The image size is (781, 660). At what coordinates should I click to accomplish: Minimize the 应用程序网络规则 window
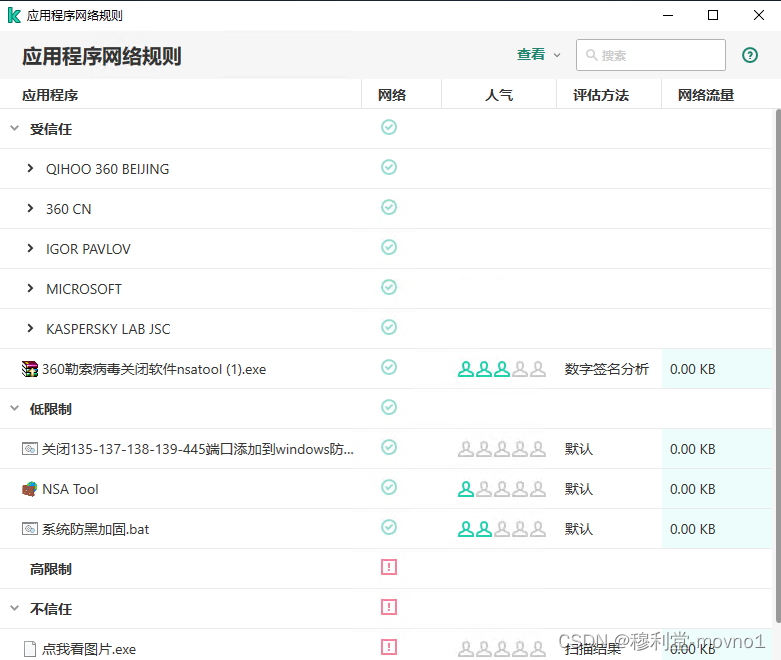668,15
